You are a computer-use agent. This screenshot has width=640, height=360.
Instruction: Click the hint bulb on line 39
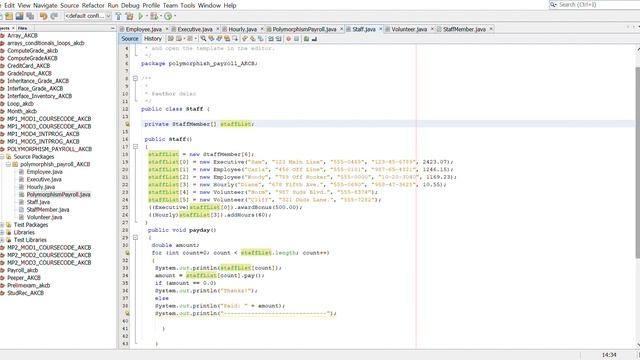[127, 313]
